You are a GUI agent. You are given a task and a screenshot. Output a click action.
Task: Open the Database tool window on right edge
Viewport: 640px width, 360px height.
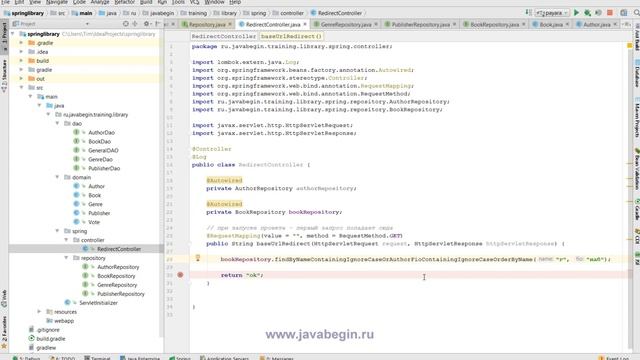(x=636, y=73)
